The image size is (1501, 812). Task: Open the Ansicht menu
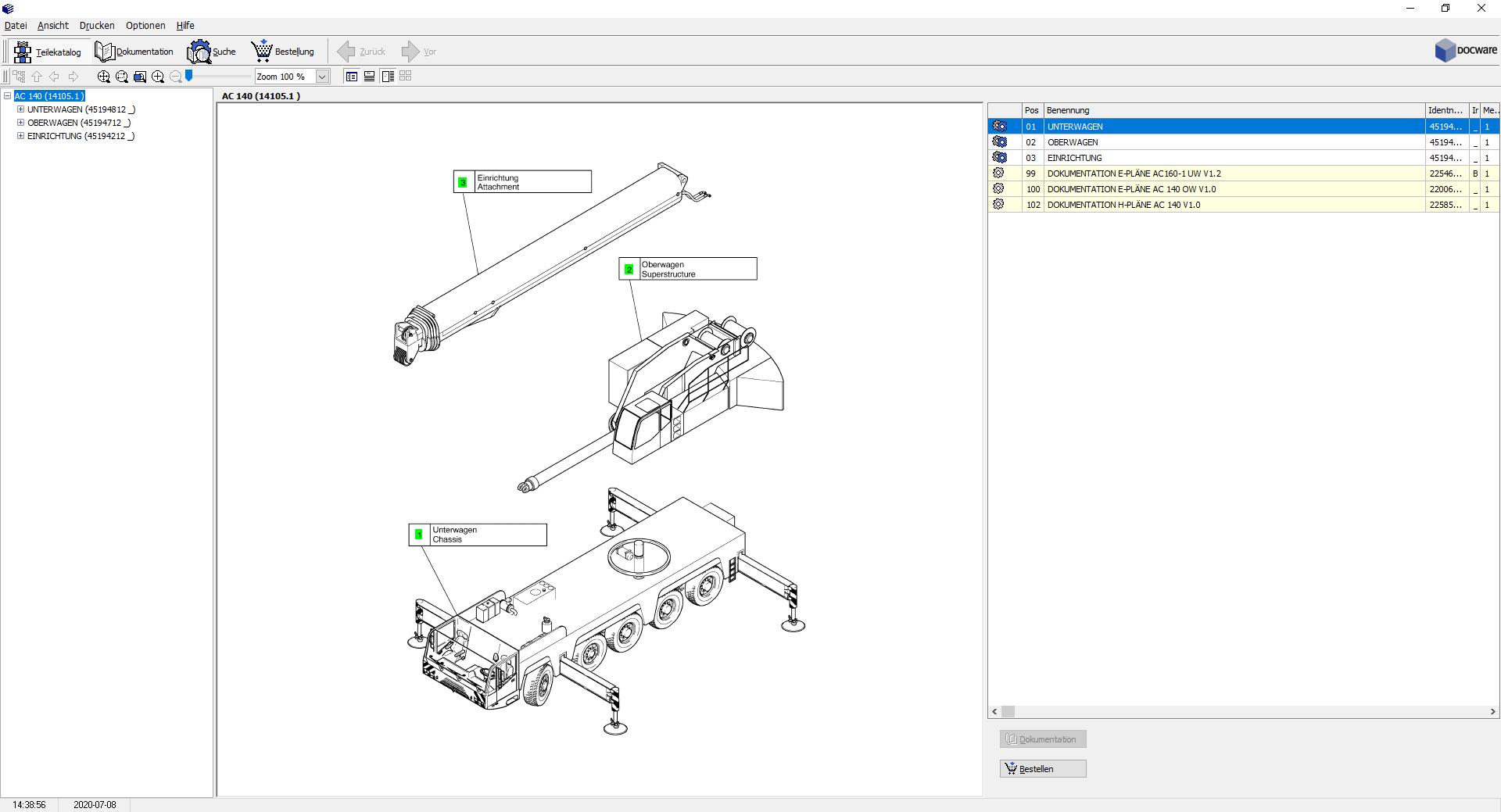coord(53,26)
